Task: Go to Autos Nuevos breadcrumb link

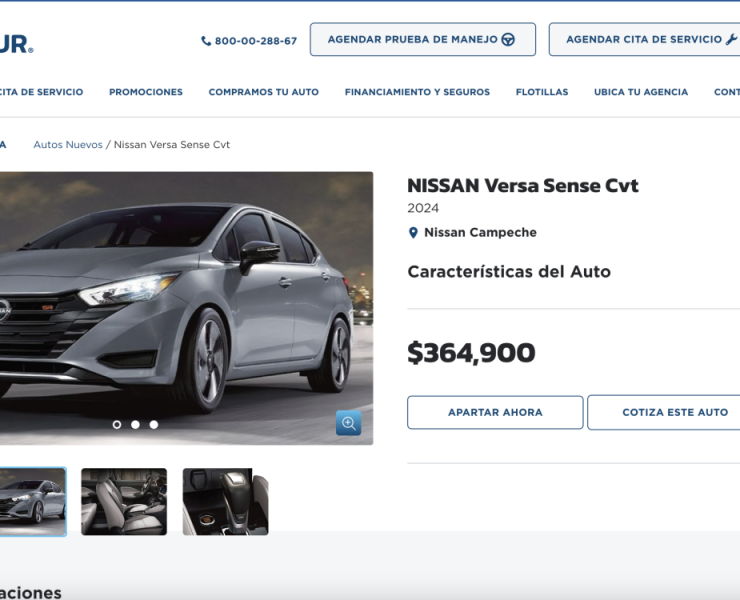Action: tap(68, 145)
